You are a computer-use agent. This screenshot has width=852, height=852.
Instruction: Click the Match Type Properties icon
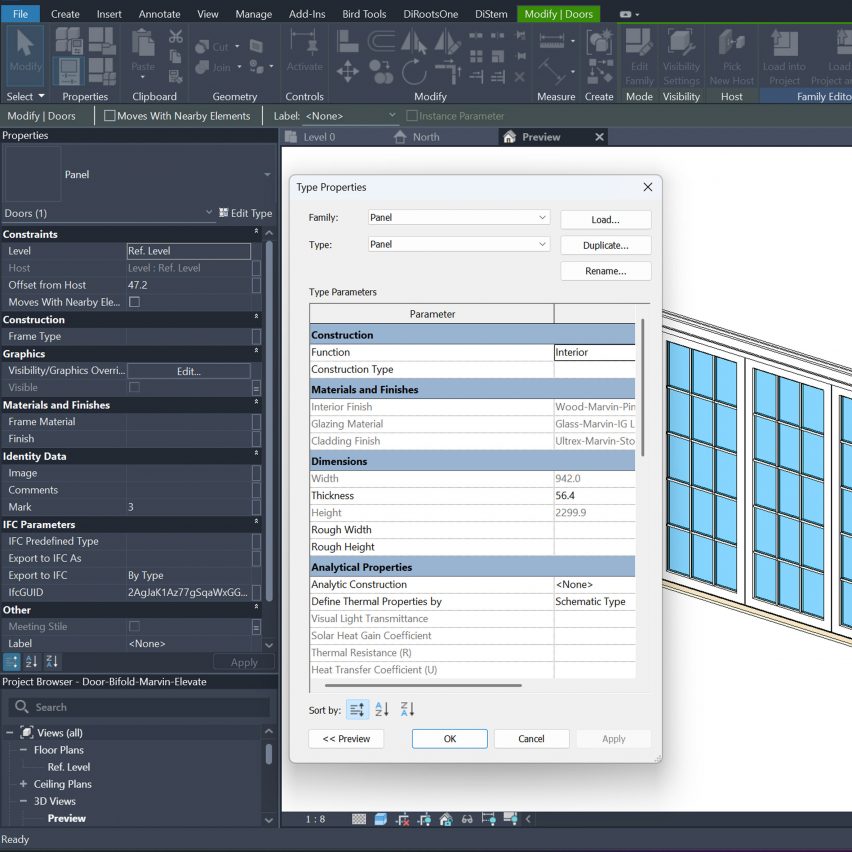click(176, 76)
